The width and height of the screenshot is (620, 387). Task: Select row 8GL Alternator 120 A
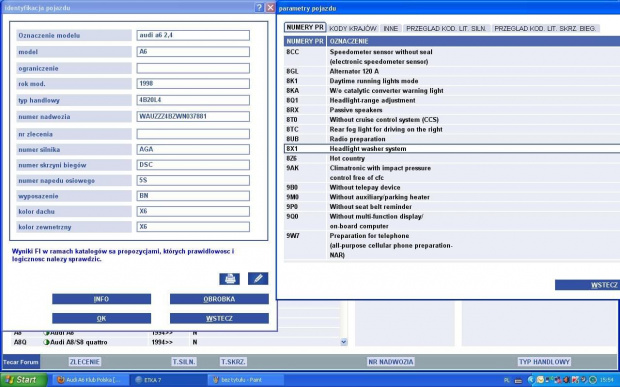[452, 71]
